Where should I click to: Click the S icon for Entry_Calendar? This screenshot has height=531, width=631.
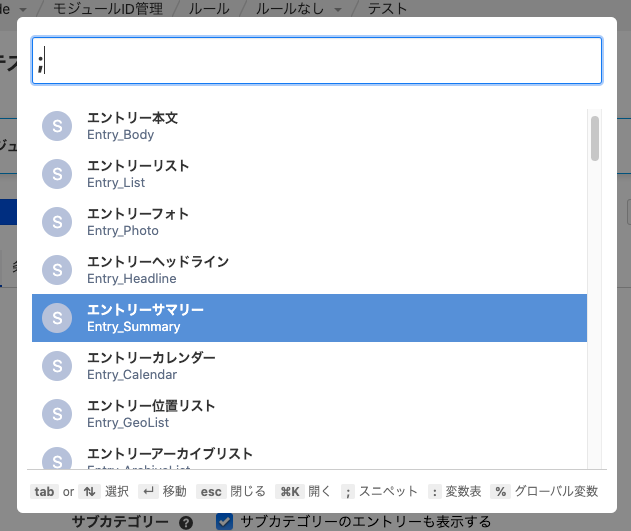57,366
